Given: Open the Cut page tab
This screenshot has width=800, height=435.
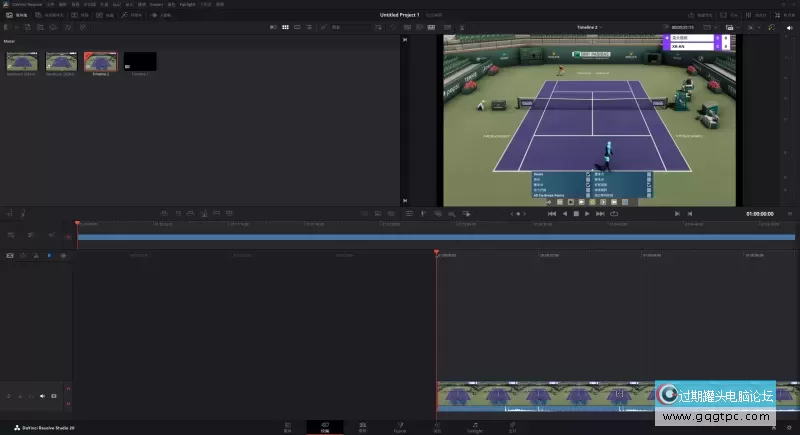Looking at the screenshot, I should pyautogui.click(x=325, y=427).
